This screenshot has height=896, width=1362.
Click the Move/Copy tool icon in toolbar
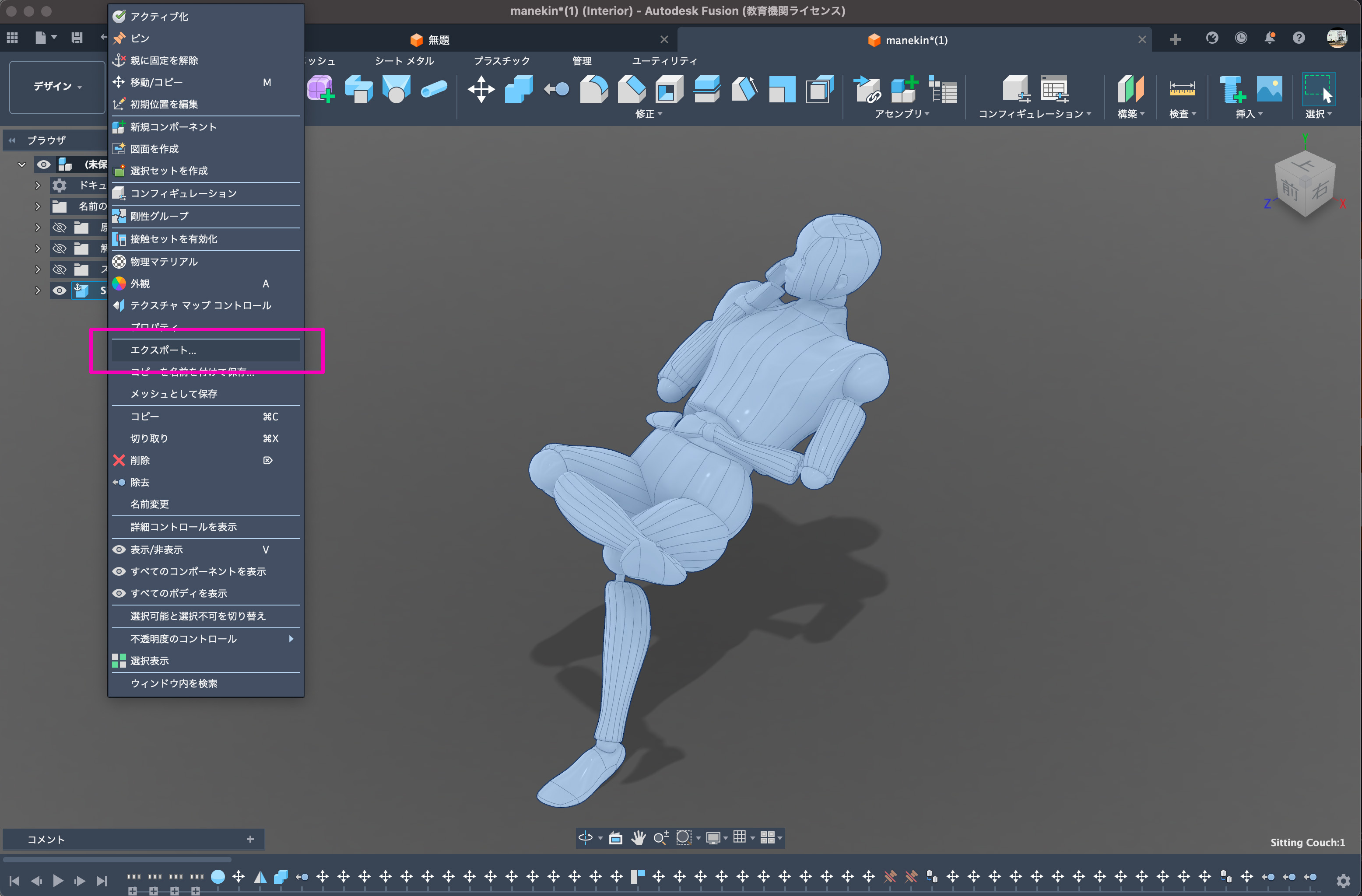pyautogui.click(x=481, y=89)
